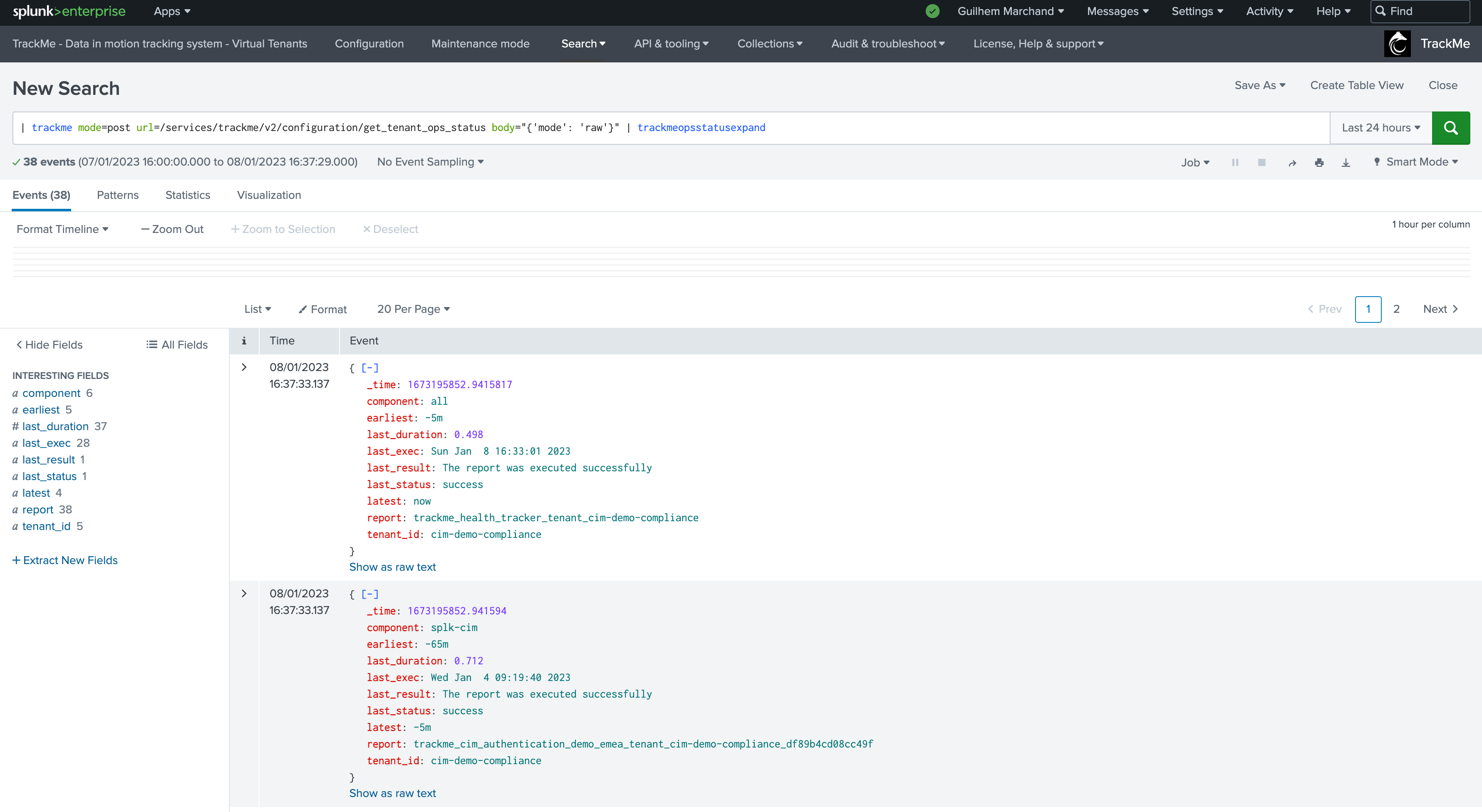The width and height of the screenshot is (1482, 812).
Task: Click Next page button
Action: (1440, 309)
